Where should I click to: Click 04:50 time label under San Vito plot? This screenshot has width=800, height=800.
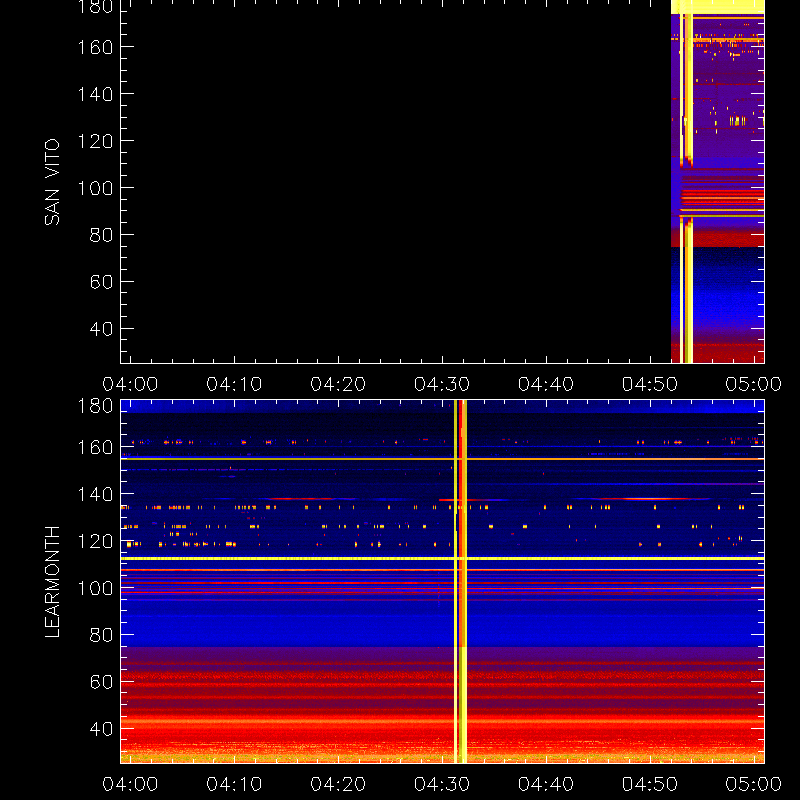click(x=650, y=384)
